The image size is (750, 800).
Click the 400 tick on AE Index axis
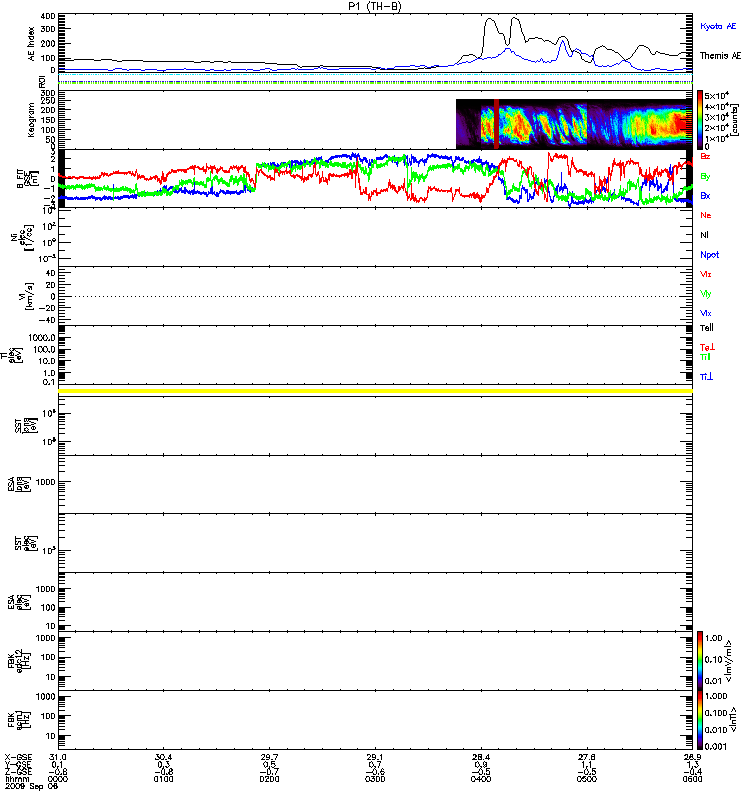pos(48,16)
